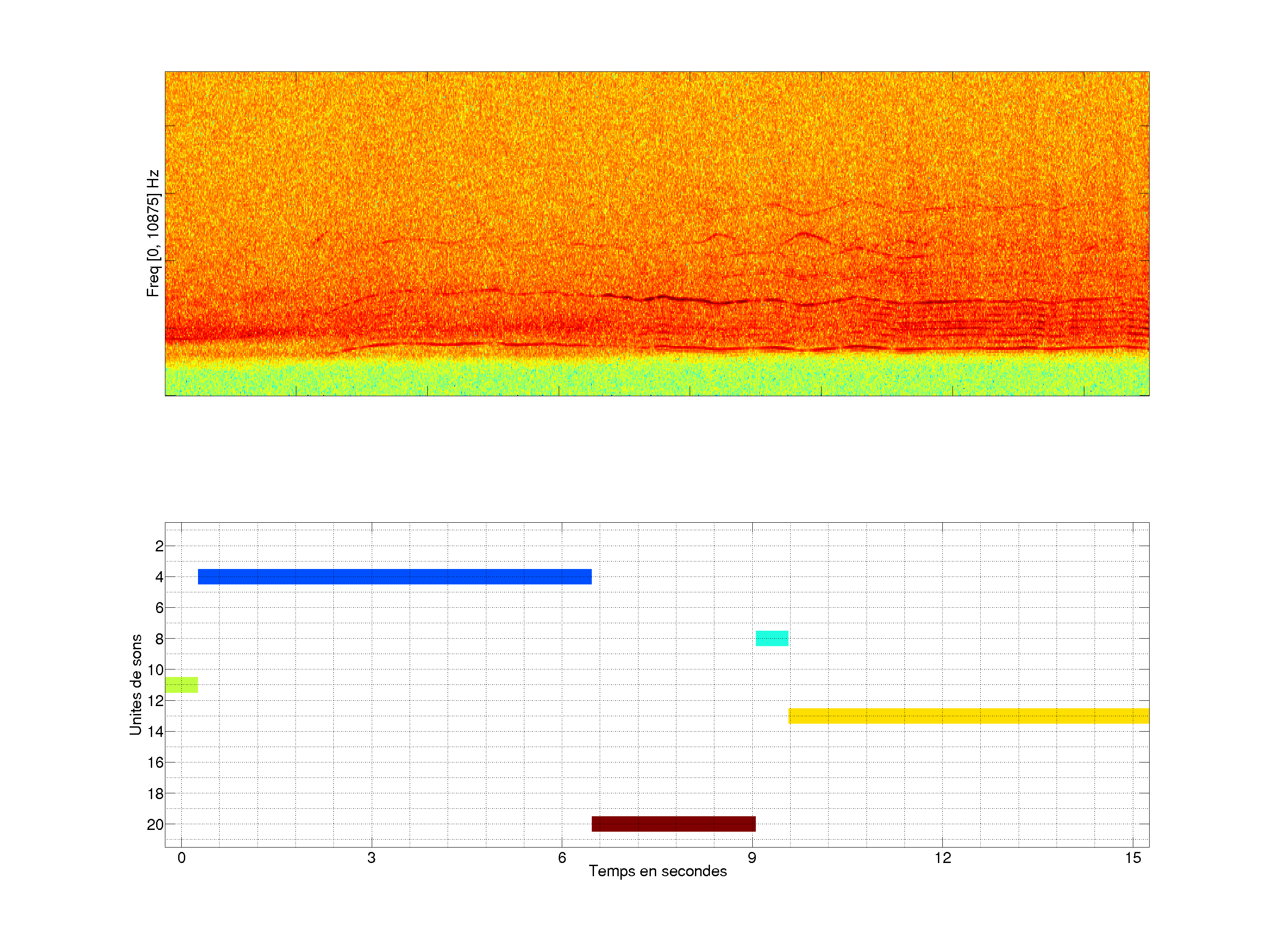Screen dimensions: 1270x952
Task: Click the '6' tick on units axis
Action: point(159,608)
